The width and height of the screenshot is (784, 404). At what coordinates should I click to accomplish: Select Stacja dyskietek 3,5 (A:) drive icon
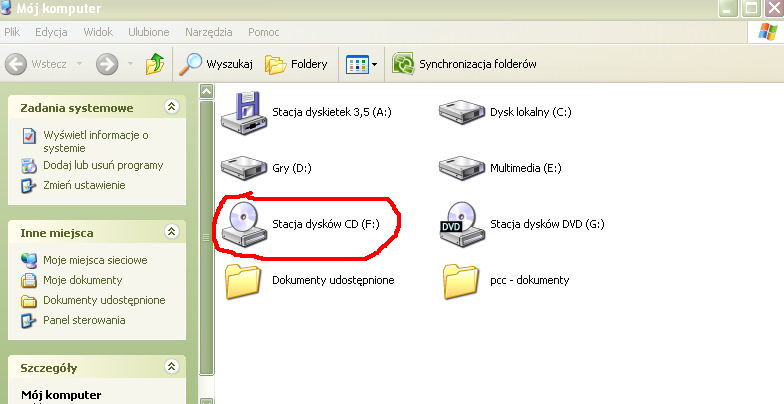point(244,113)
